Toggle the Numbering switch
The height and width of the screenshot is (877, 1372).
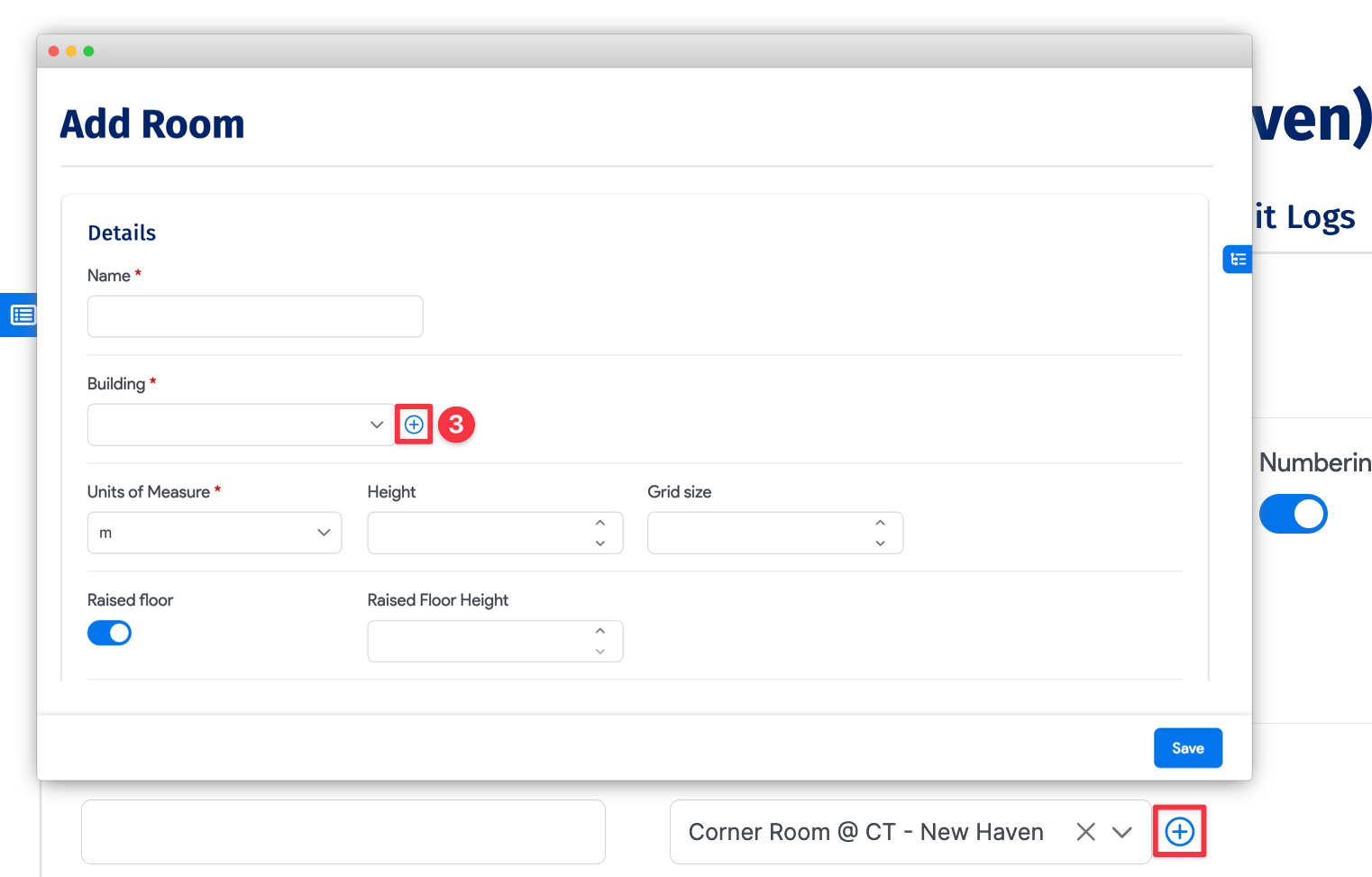pos(1293,514)
